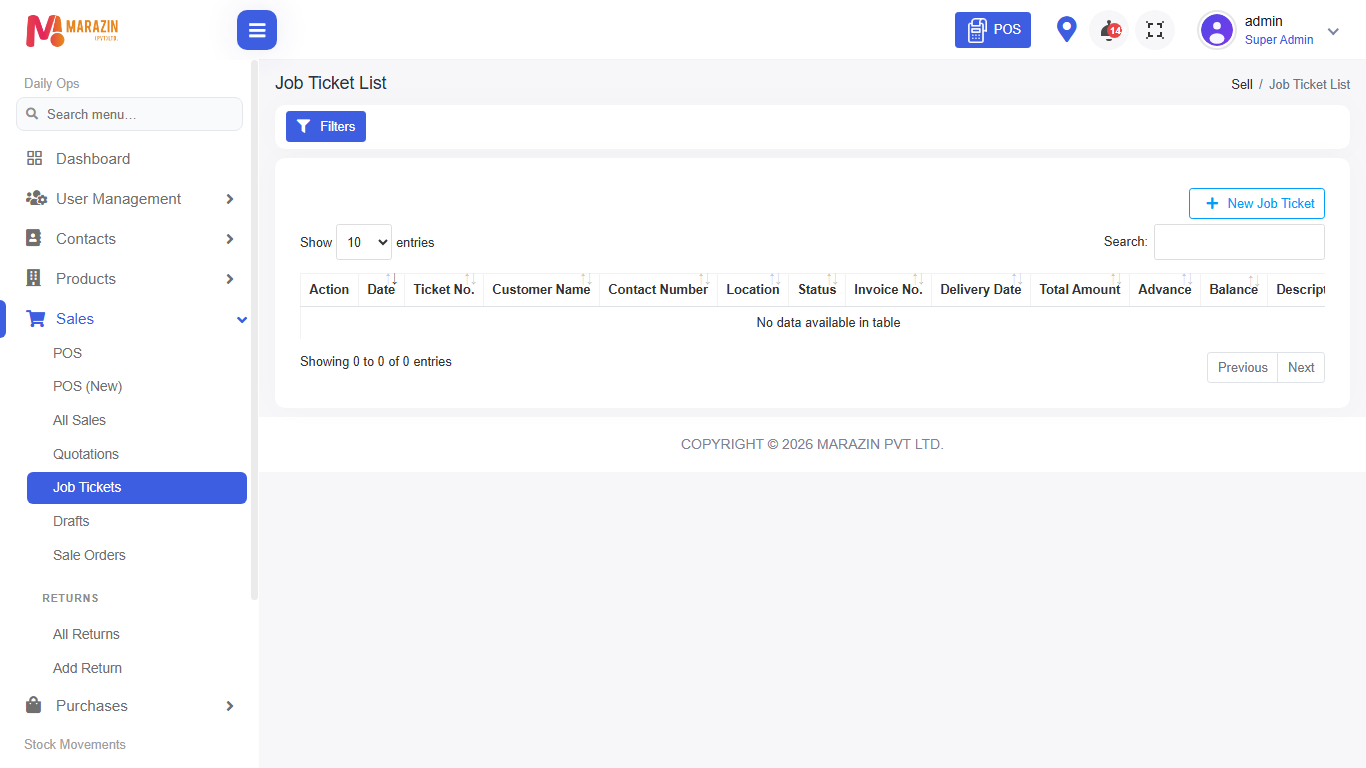Open the admin account dropdown chevron
1366x768 pixels.
point(1333,31)
